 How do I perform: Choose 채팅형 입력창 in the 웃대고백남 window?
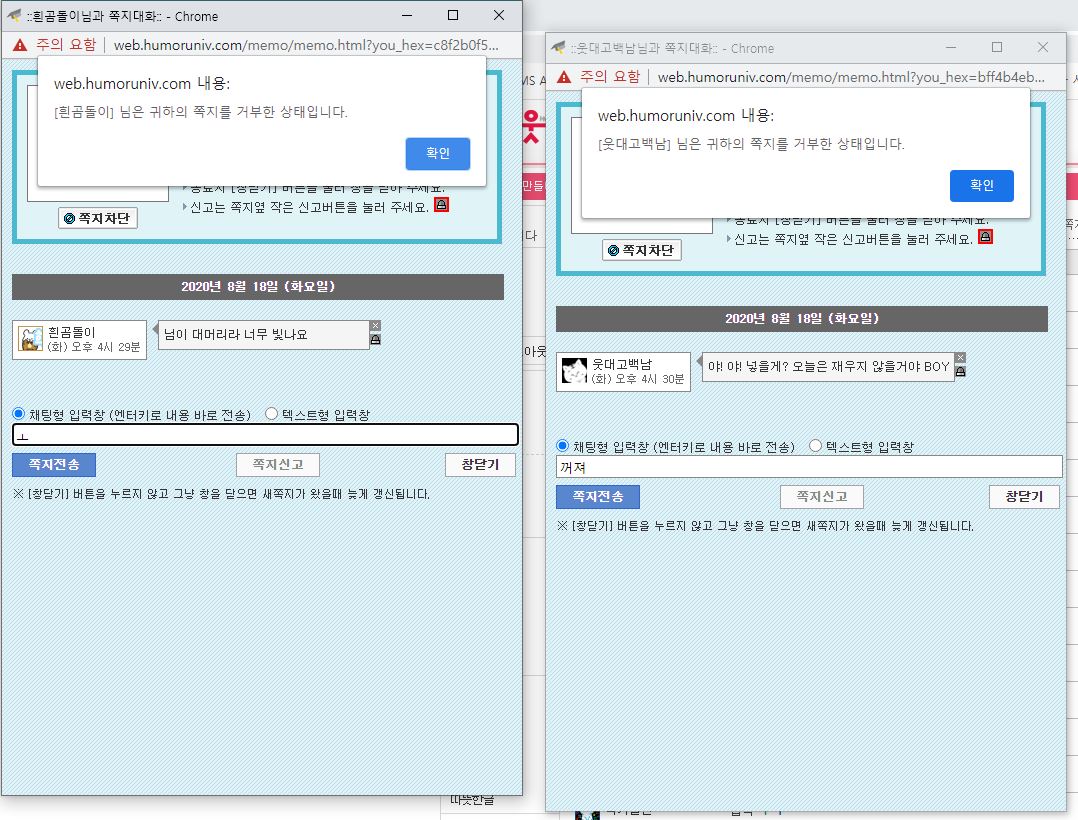coord(562,446)
